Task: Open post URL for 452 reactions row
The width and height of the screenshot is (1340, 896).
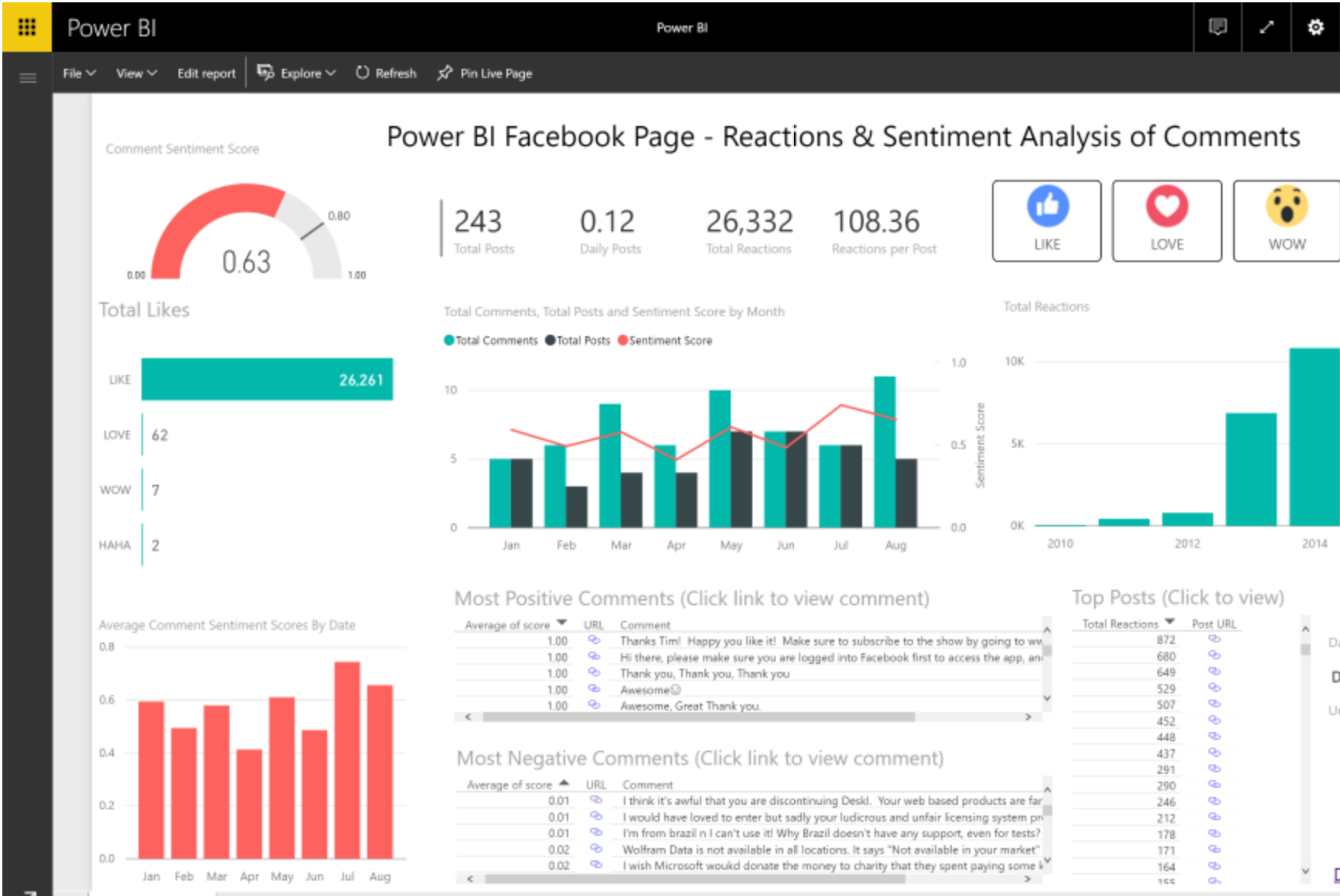Action: click(1215, 721)
